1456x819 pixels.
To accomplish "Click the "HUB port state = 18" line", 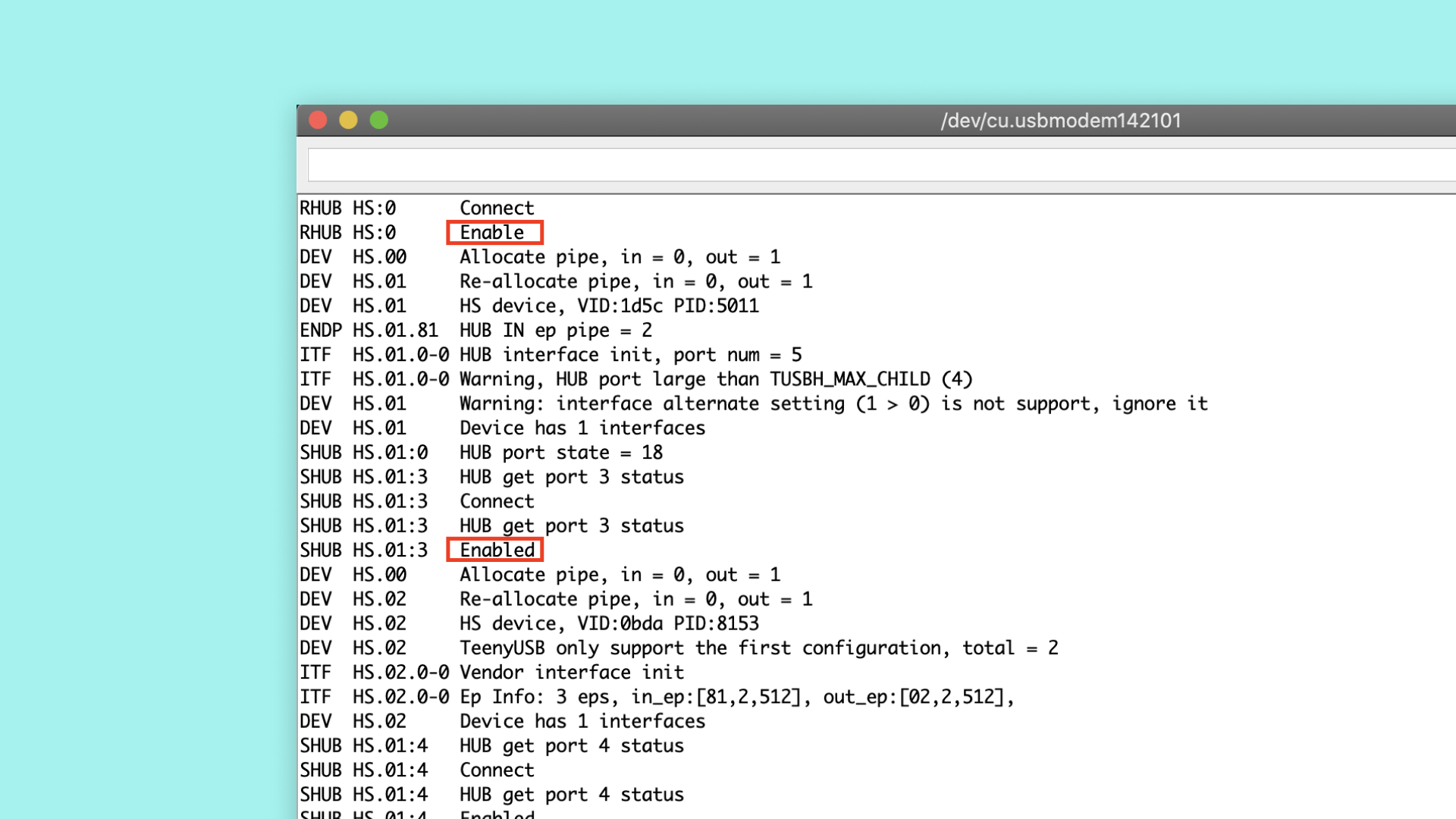I will [560, 453].
